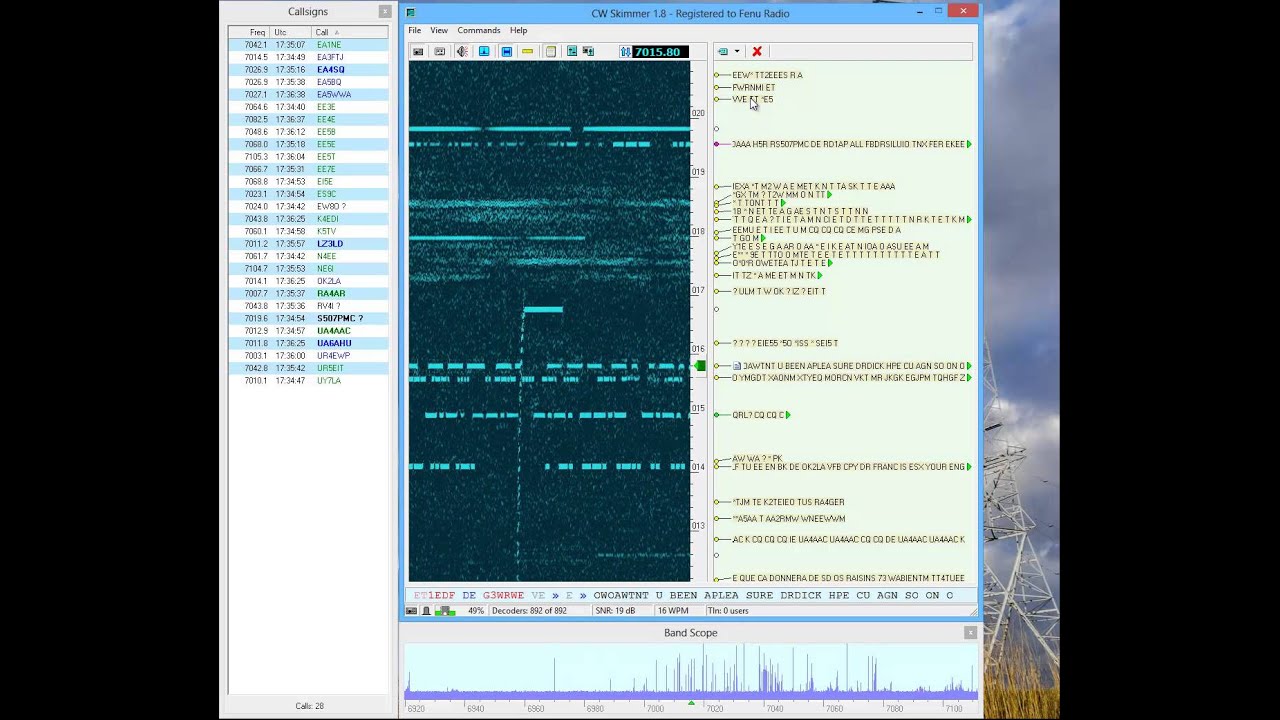Click the second radio icon in toolbar
The image size is (1280, 720).
coord(440,52)
